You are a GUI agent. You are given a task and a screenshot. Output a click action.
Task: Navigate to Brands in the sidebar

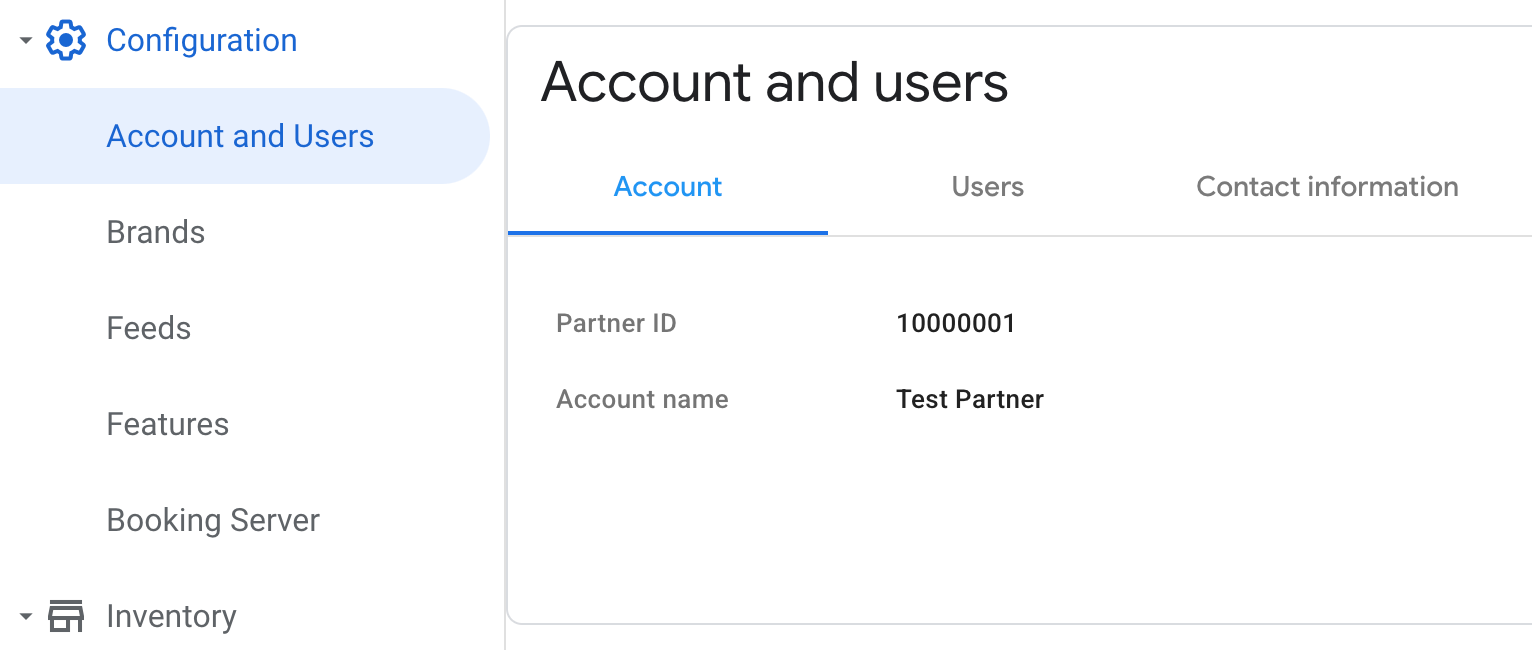coord(155,232)
